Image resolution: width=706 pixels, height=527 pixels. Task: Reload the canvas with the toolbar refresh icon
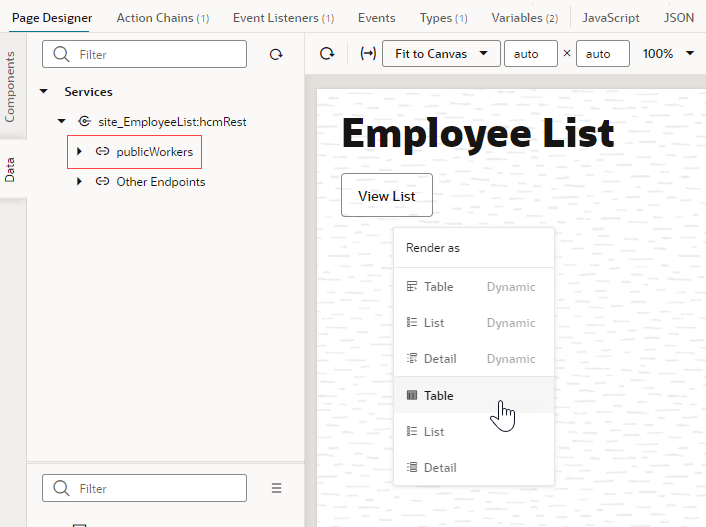point(327,54)
